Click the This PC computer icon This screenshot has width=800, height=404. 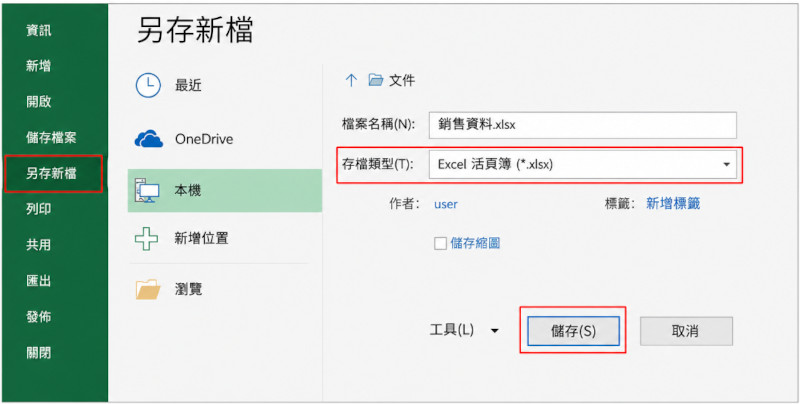tap(147, 191)
